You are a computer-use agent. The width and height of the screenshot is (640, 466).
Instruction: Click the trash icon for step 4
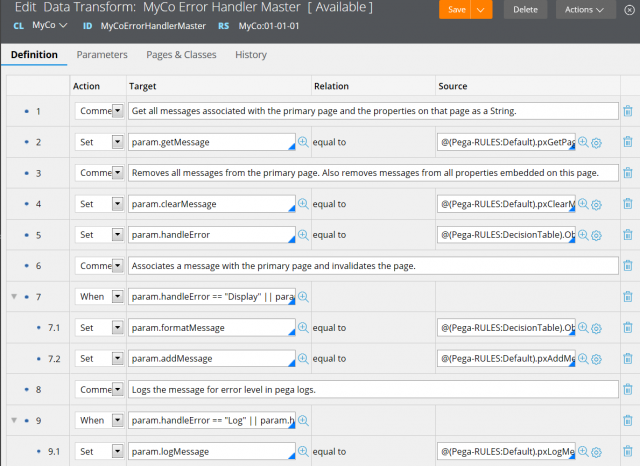[x=627, y=204]
